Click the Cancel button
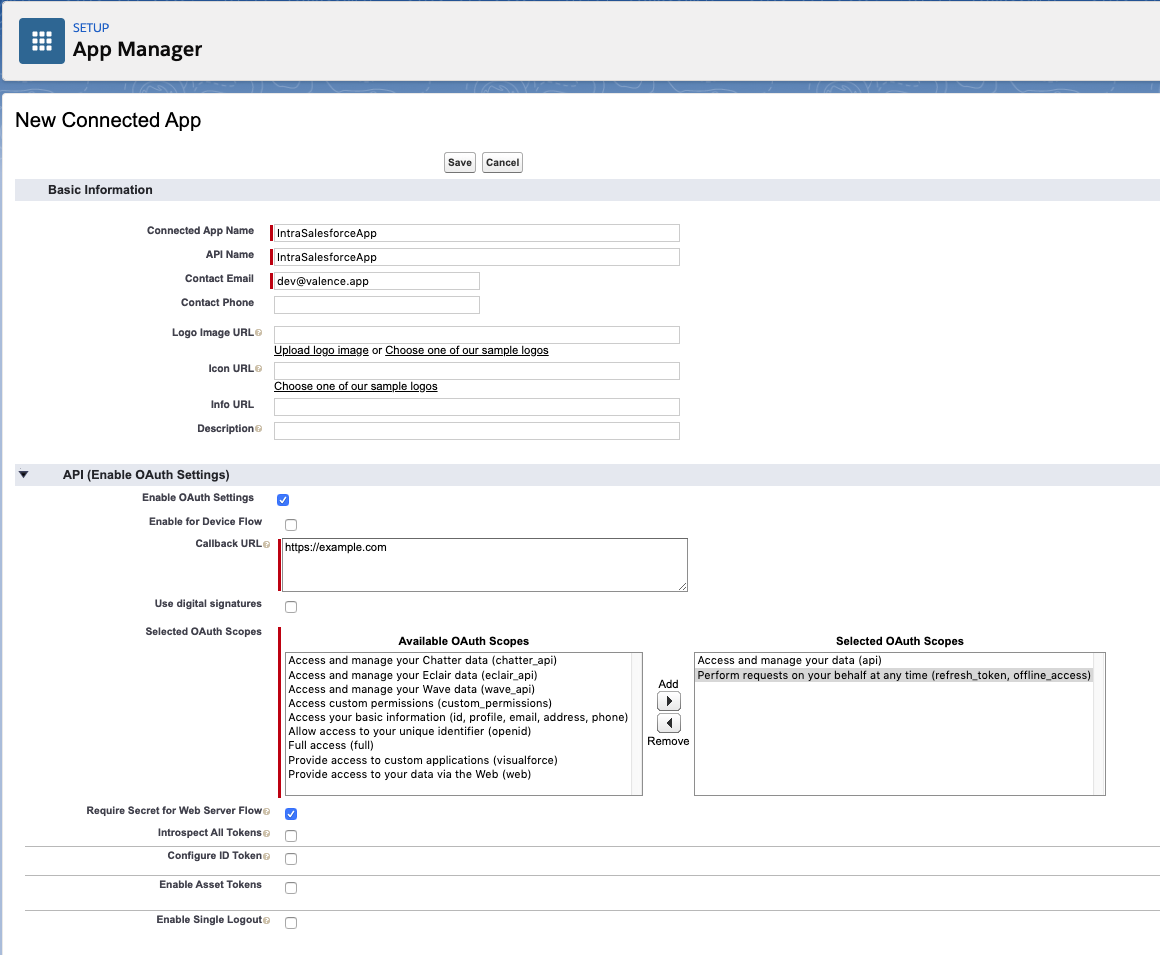1160x955 pixels. (502, 163)
